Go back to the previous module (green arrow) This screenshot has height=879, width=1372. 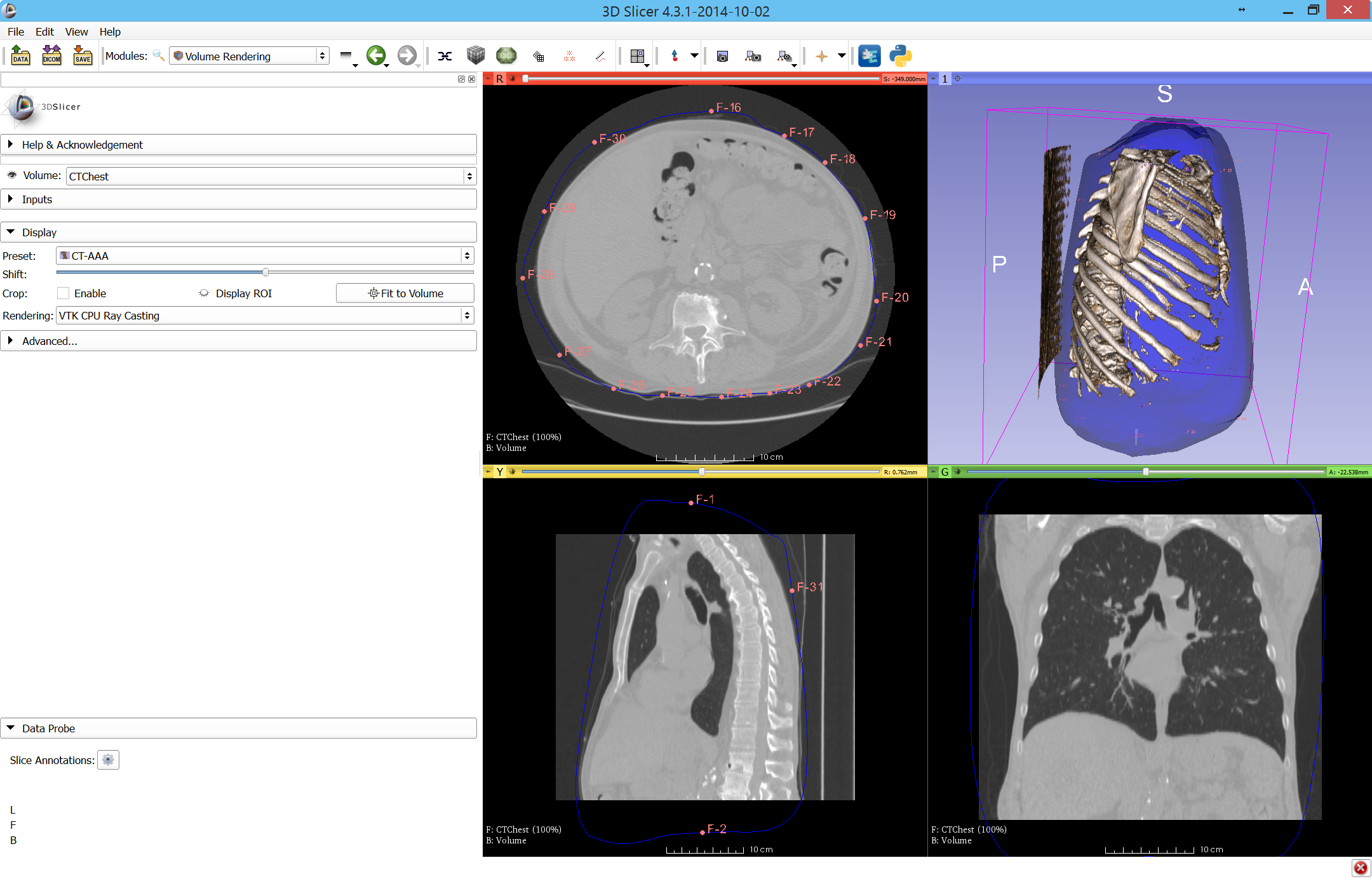tap(376, 56)
